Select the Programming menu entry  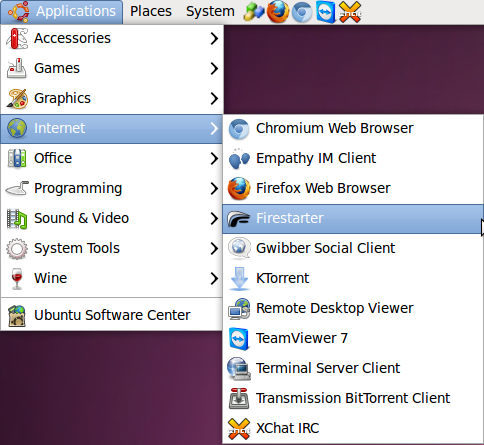pos(112,189)
